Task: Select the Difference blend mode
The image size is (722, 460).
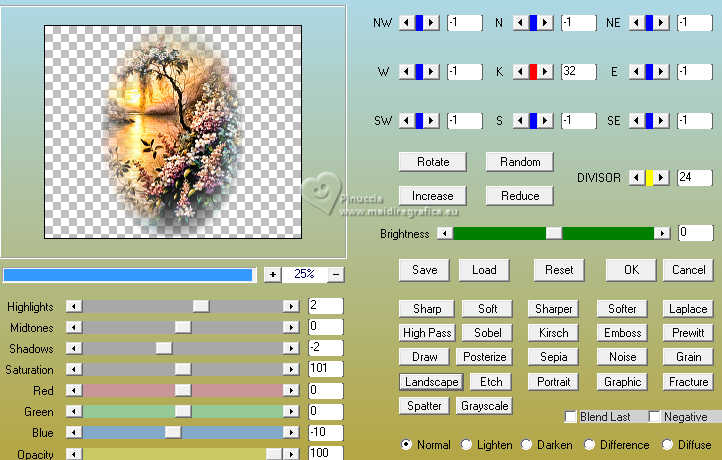Action: 589,445
